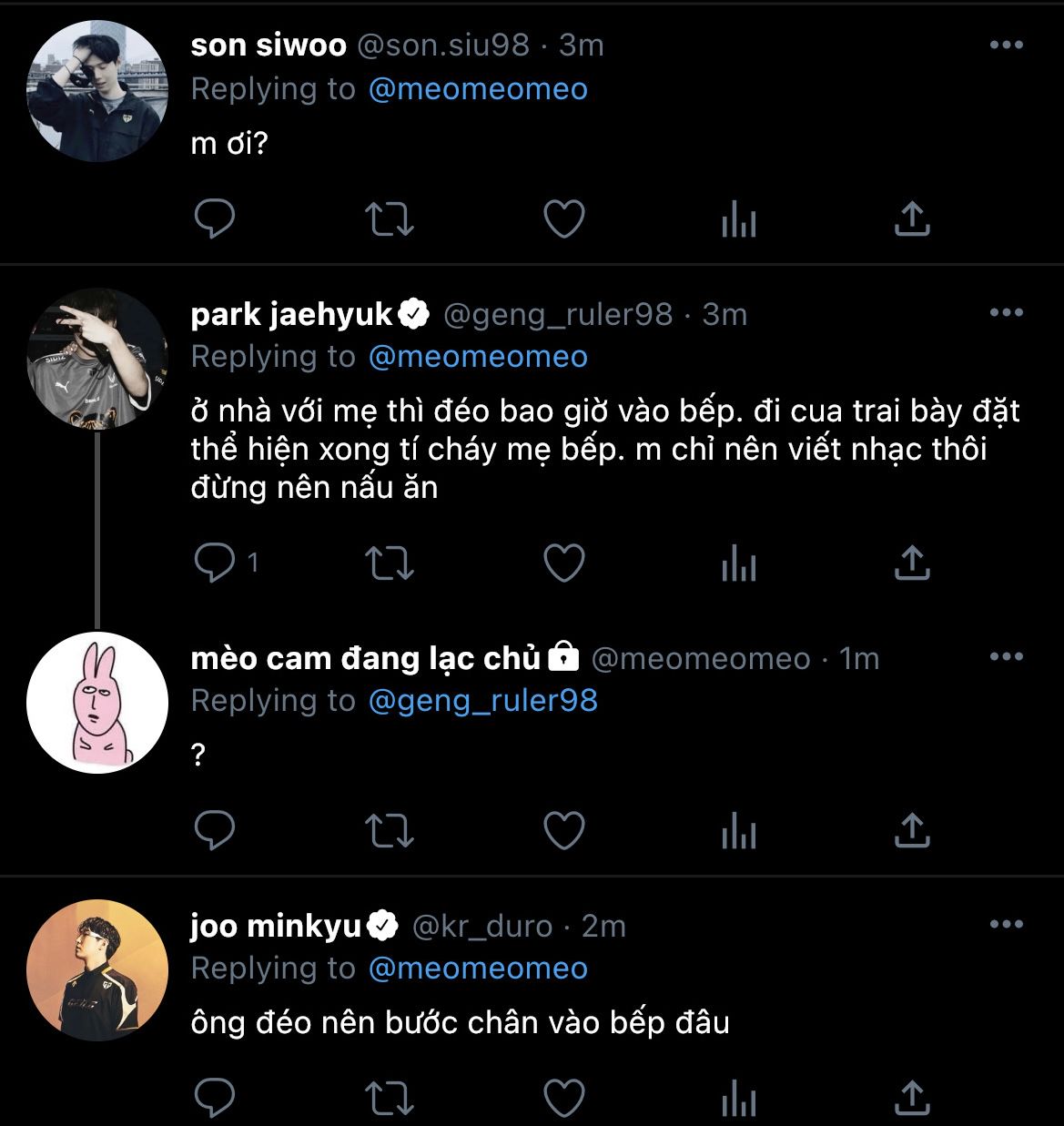Open replies on park jaehyuk's tweet
The width and height of the screenshot is (1064, 1126).
(216, 563)
